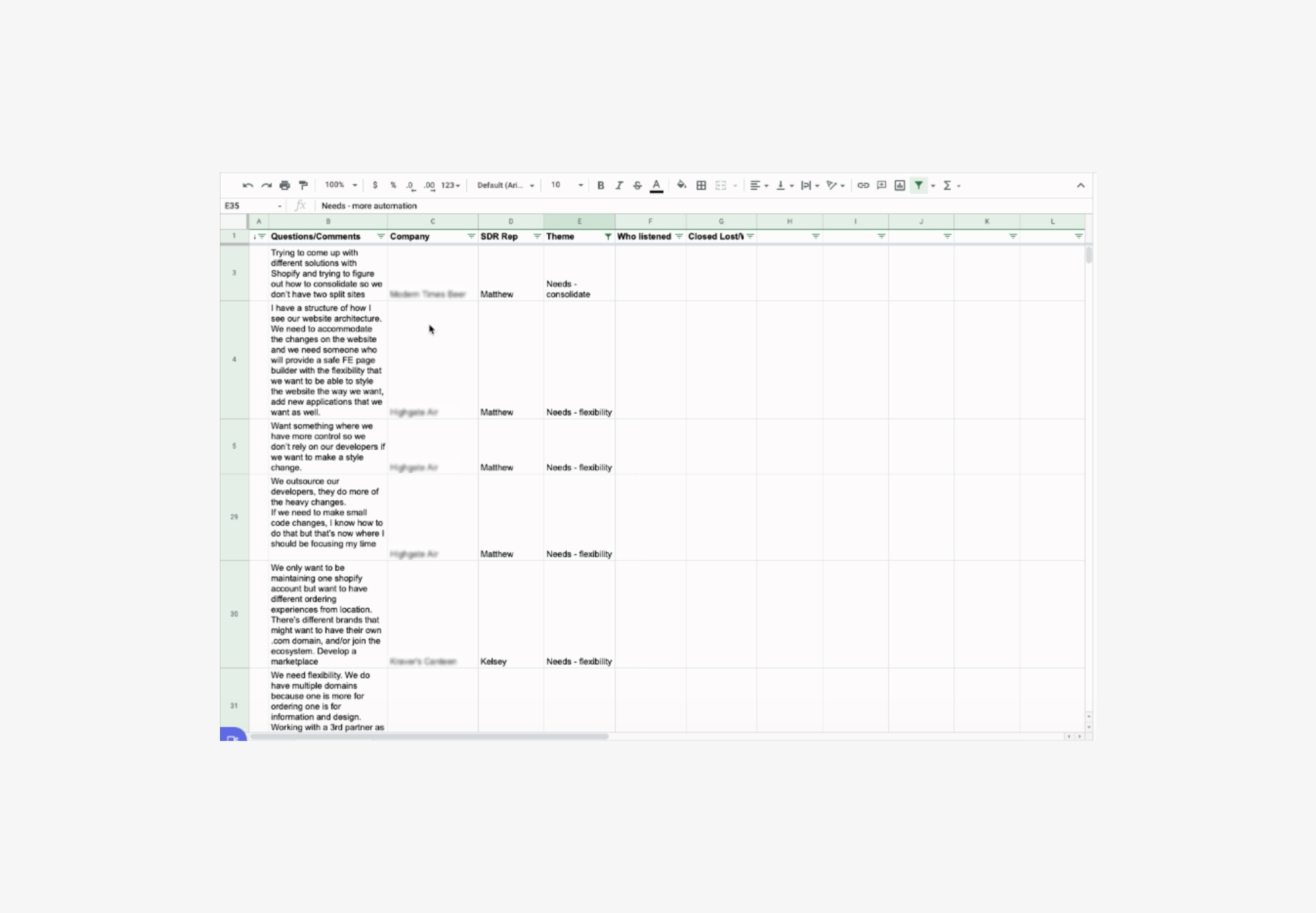This screenshot has height=913, width=1316.
Task: Toggle italic formatting
Action: (x=619, y=185)
